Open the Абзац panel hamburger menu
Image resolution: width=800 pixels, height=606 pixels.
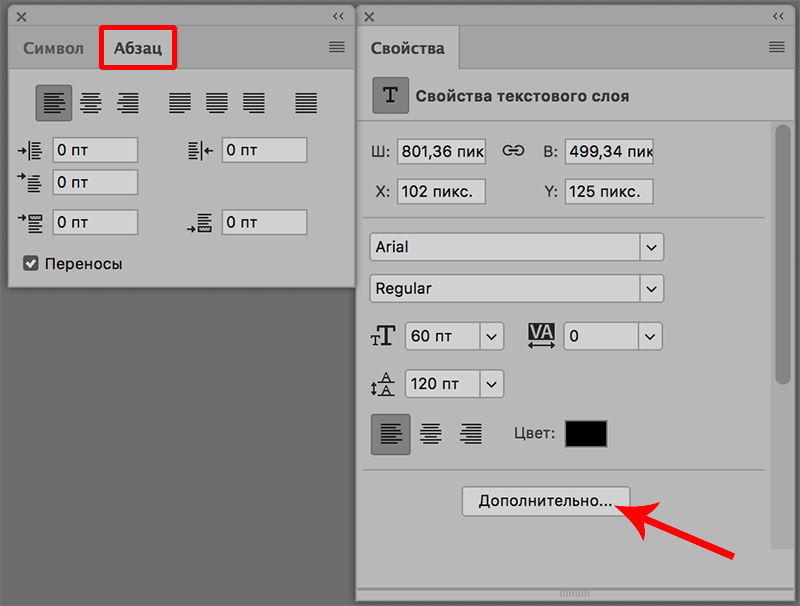coord(337,47)
